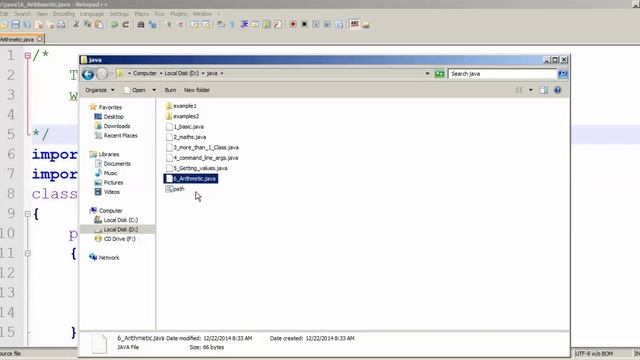Select Downloads under Favorites
Viewport: 640px width, 360px height.
(112, 126)
